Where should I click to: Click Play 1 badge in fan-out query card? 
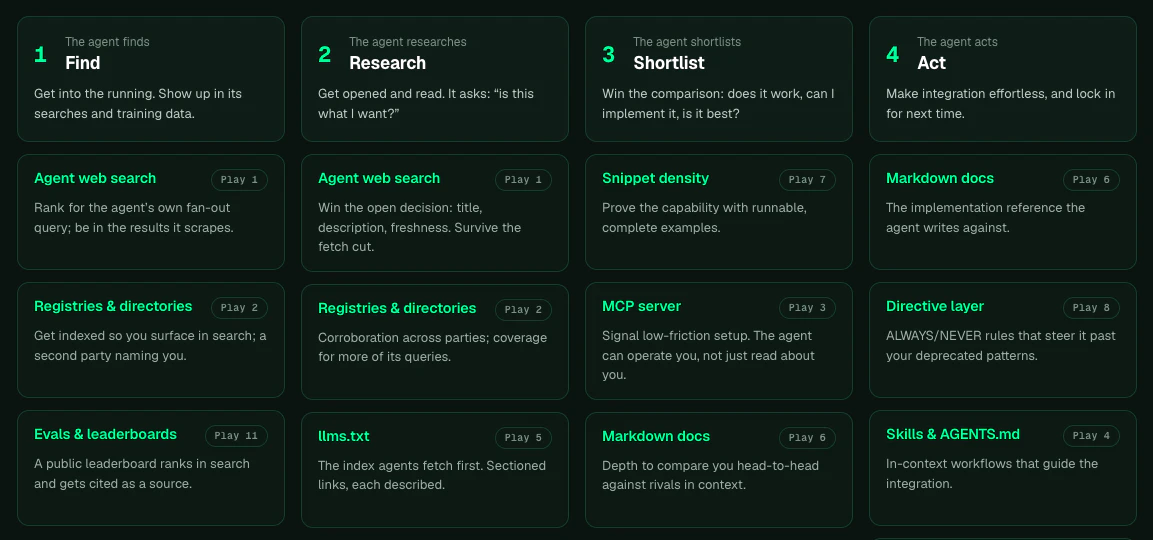[x=239, y=180]
